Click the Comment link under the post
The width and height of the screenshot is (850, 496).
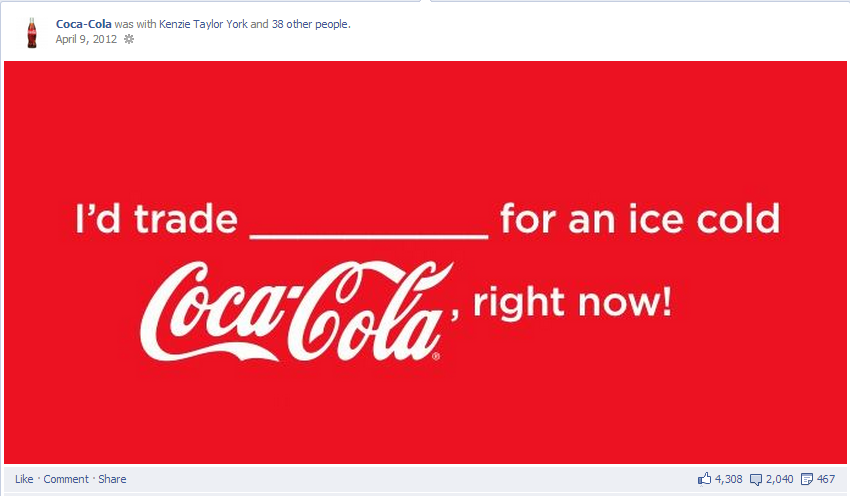[x=66, y=479]
